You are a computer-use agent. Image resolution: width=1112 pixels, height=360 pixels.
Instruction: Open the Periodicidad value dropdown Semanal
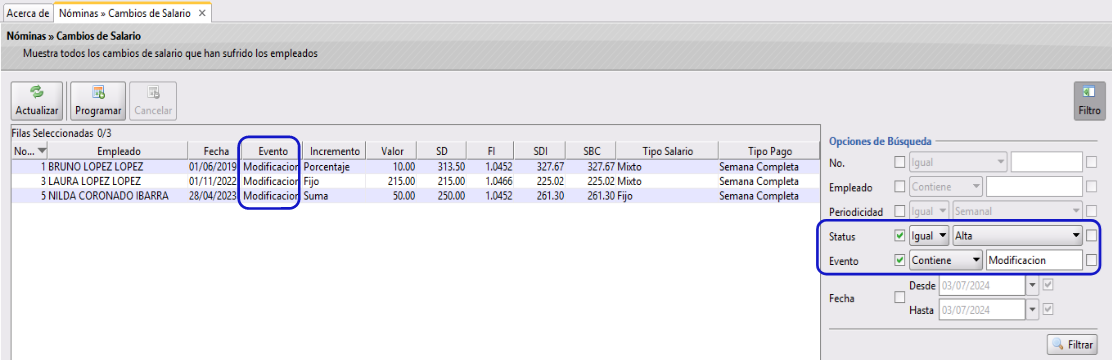coord(1017,210)
